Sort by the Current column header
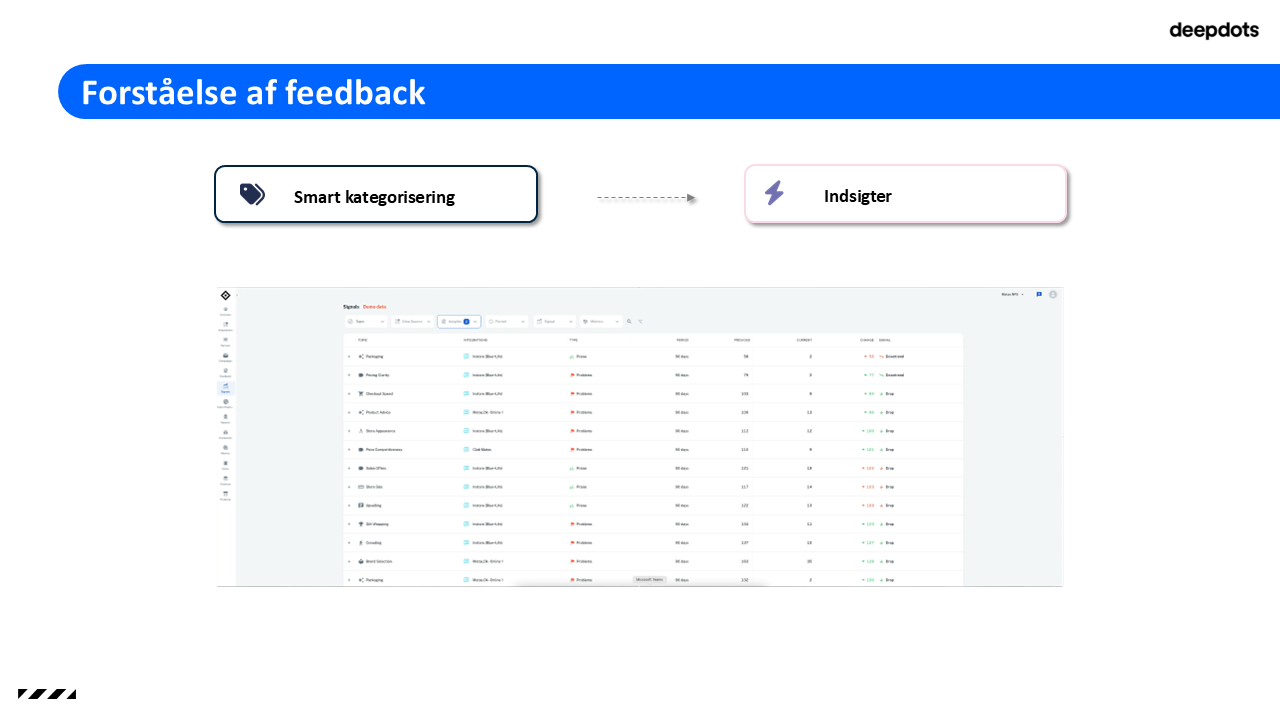The height and width of the screenshot is (720, 1280). (804, 340)
